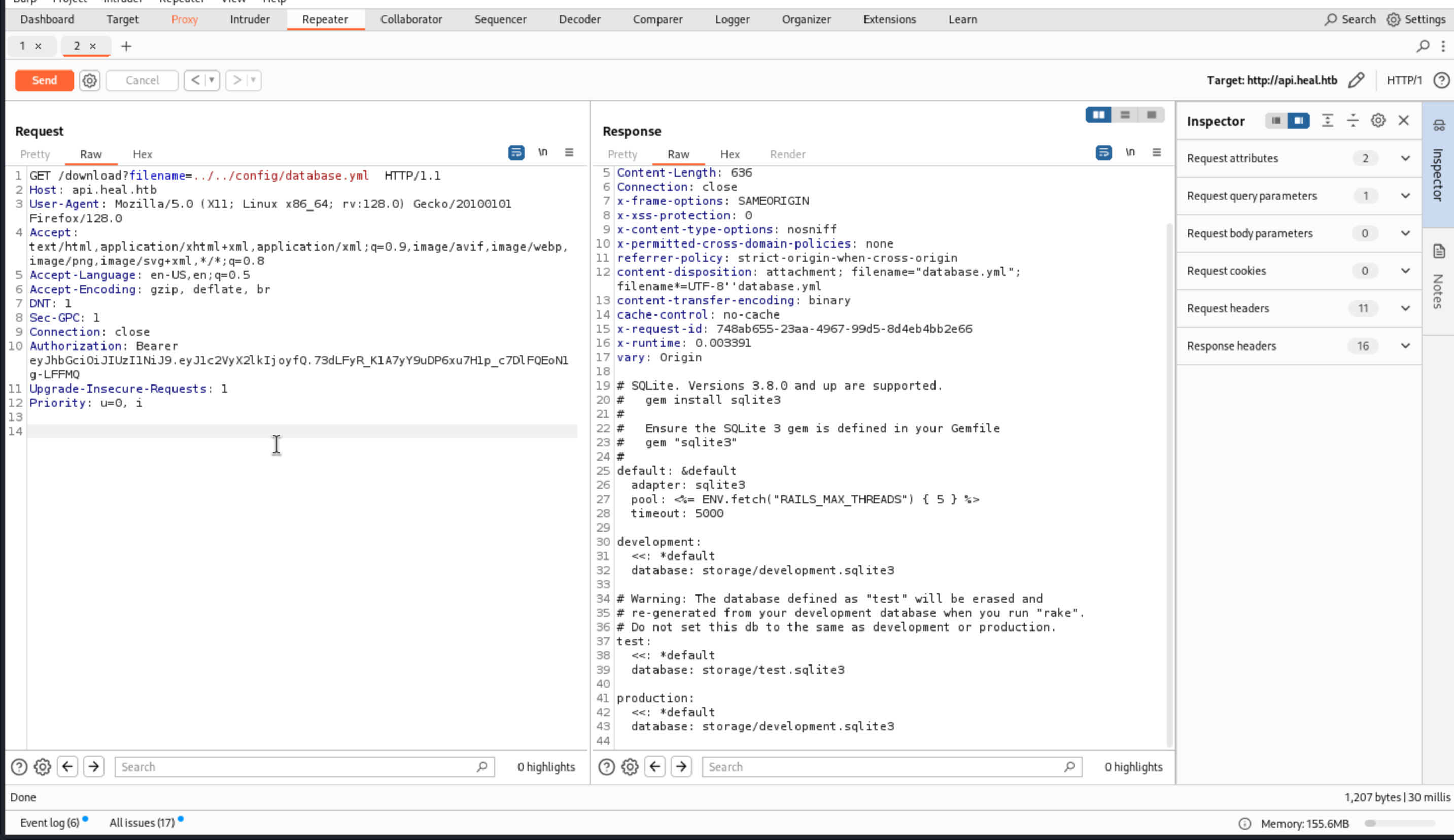This screenshot has width=1454, height=840.
Task: Select the top-bottom stacked layout view
Action: [x=1125, y=115]
